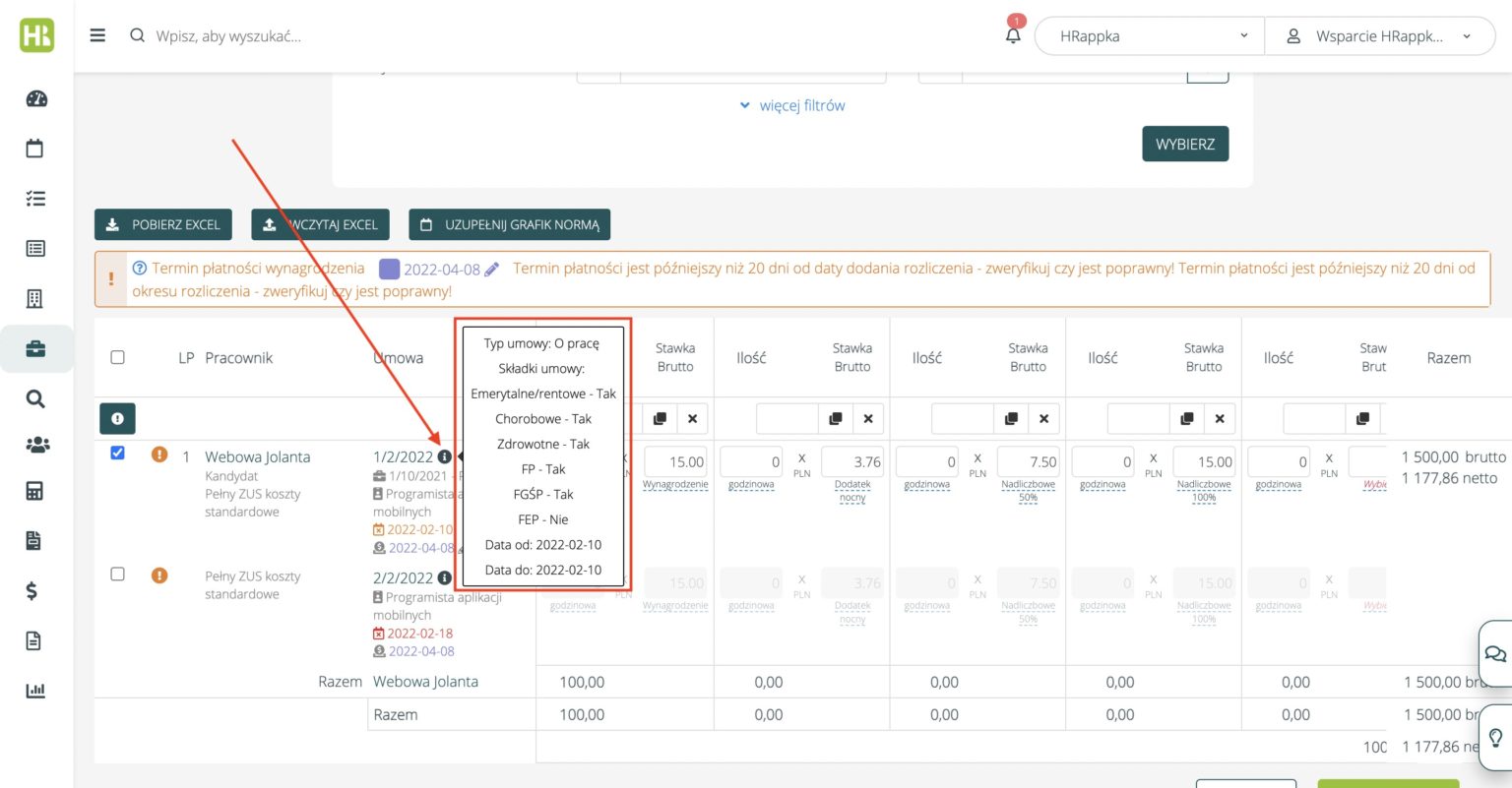Open the chat support icon

[x=1495, y=654]
